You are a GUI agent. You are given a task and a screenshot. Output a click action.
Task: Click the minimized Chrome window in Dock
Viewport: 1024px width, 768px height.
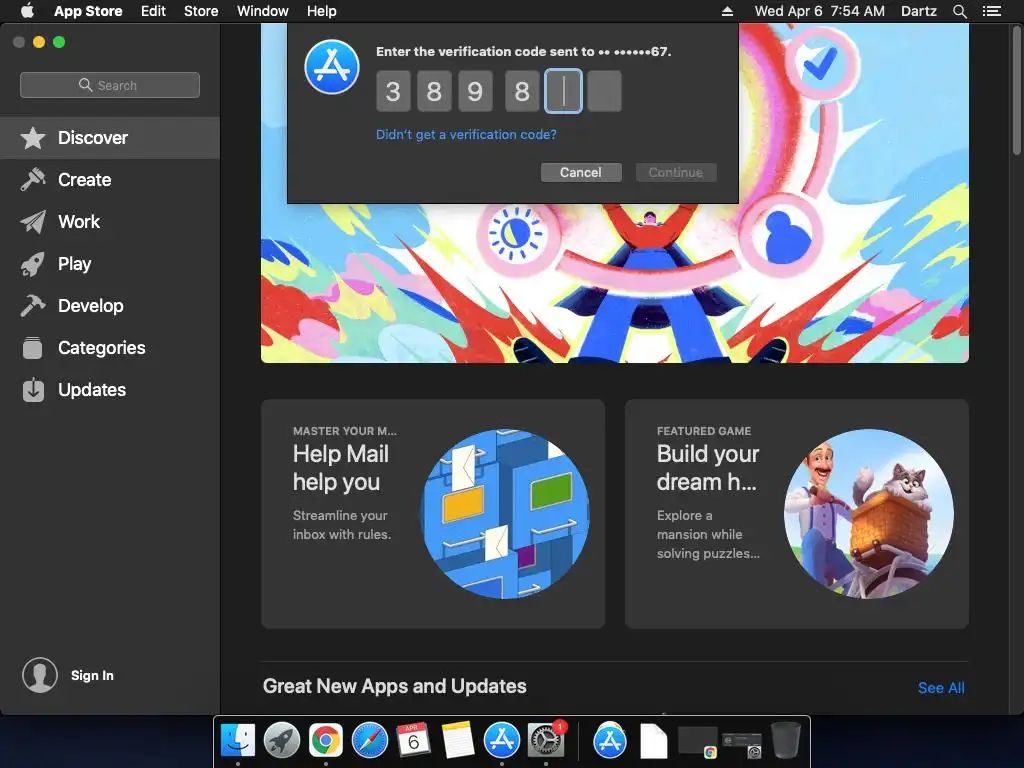697,742
